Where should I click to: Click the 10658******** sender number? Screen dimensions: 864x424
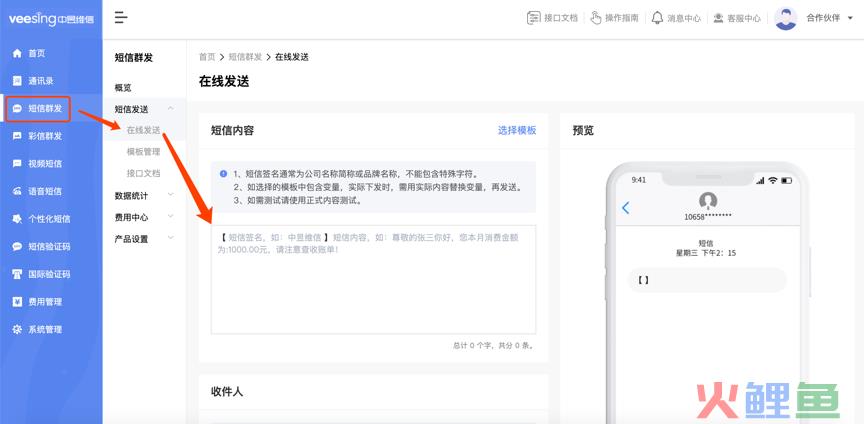click(708, 217)
